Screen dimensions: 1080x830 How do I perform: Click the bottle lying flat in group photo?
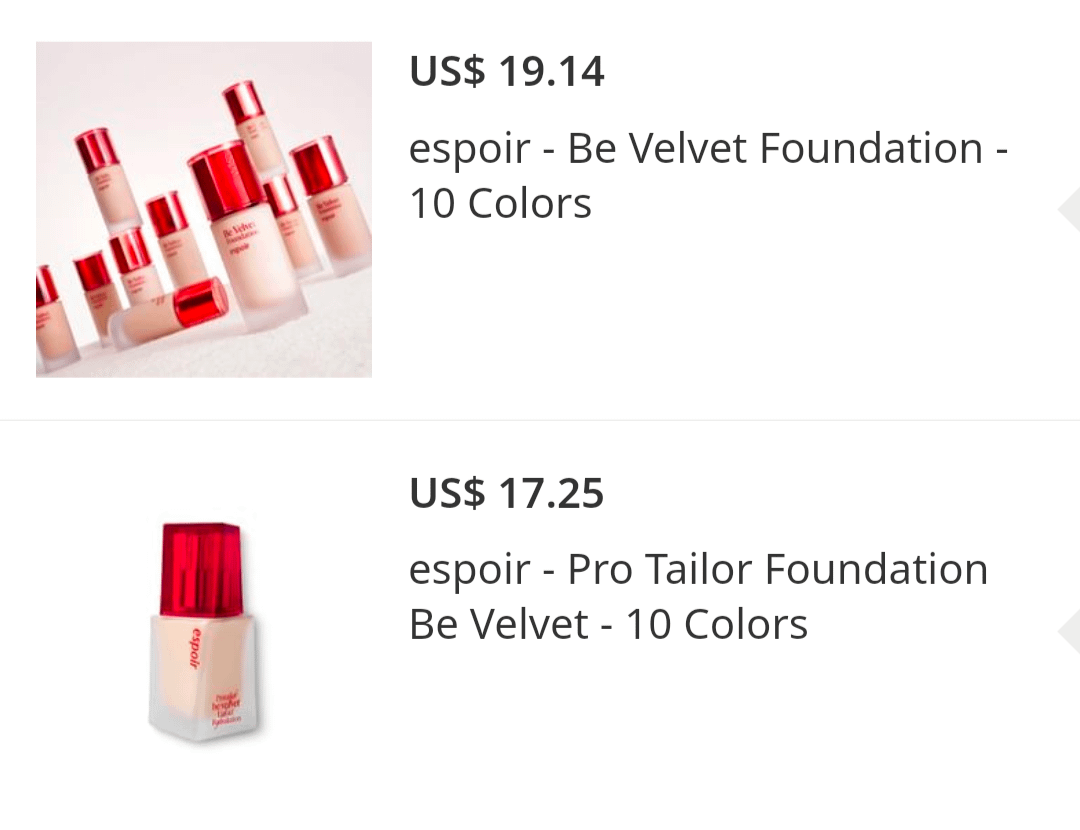tap(168, 314)
